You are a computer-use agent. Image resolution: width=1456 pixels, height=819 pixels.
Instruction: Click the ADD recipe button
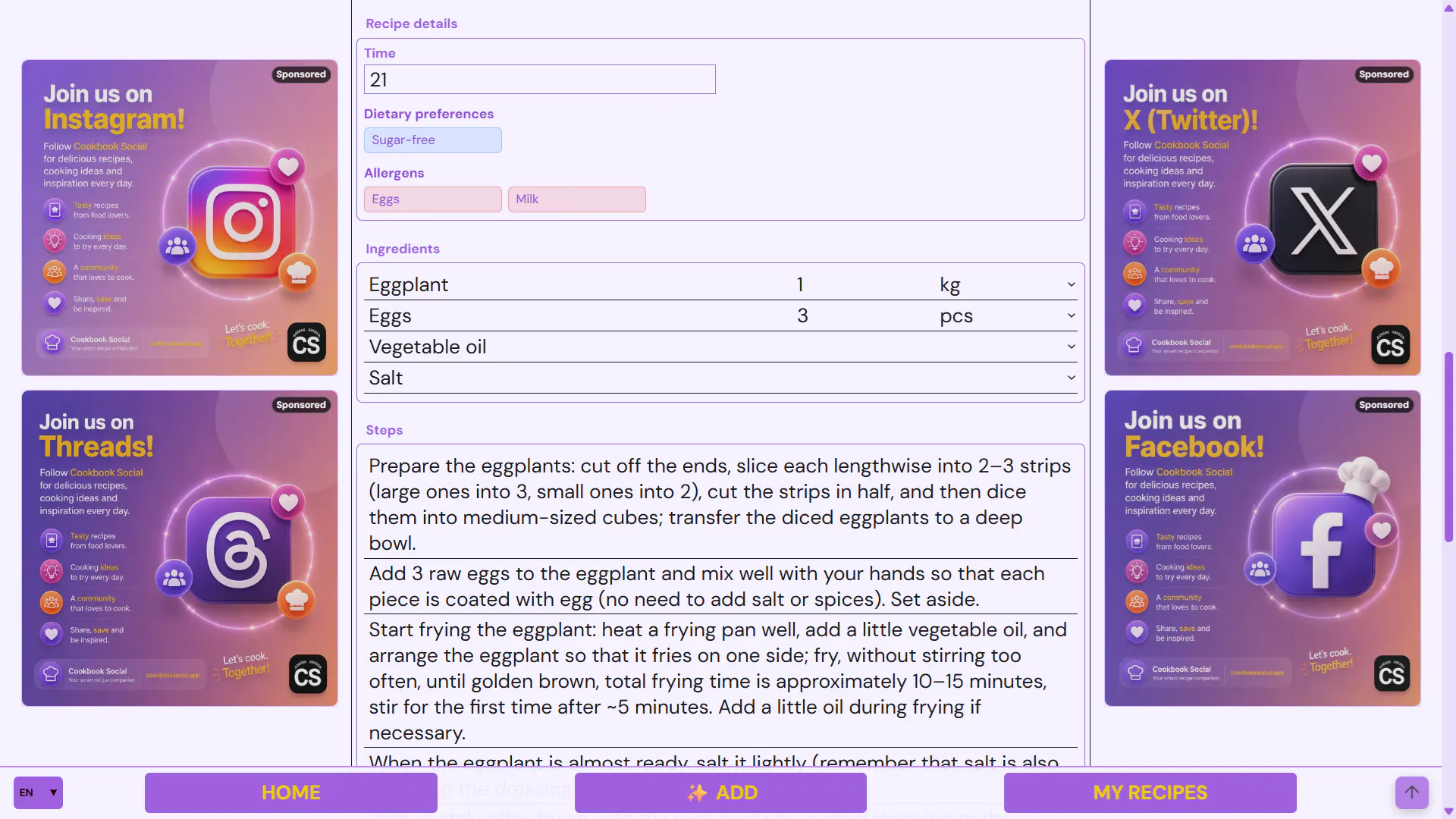click(x=720, y=792)
